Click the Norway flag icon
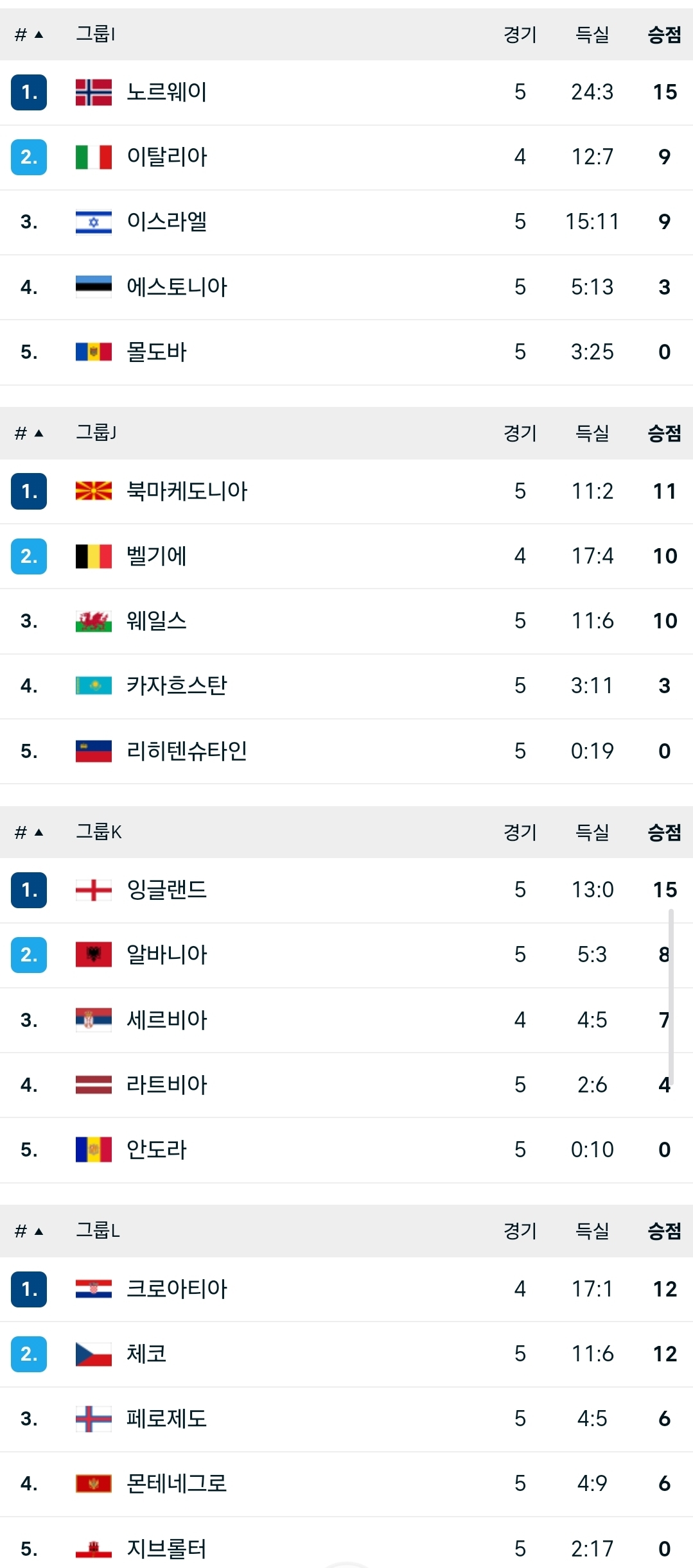 tap(93, 92)
